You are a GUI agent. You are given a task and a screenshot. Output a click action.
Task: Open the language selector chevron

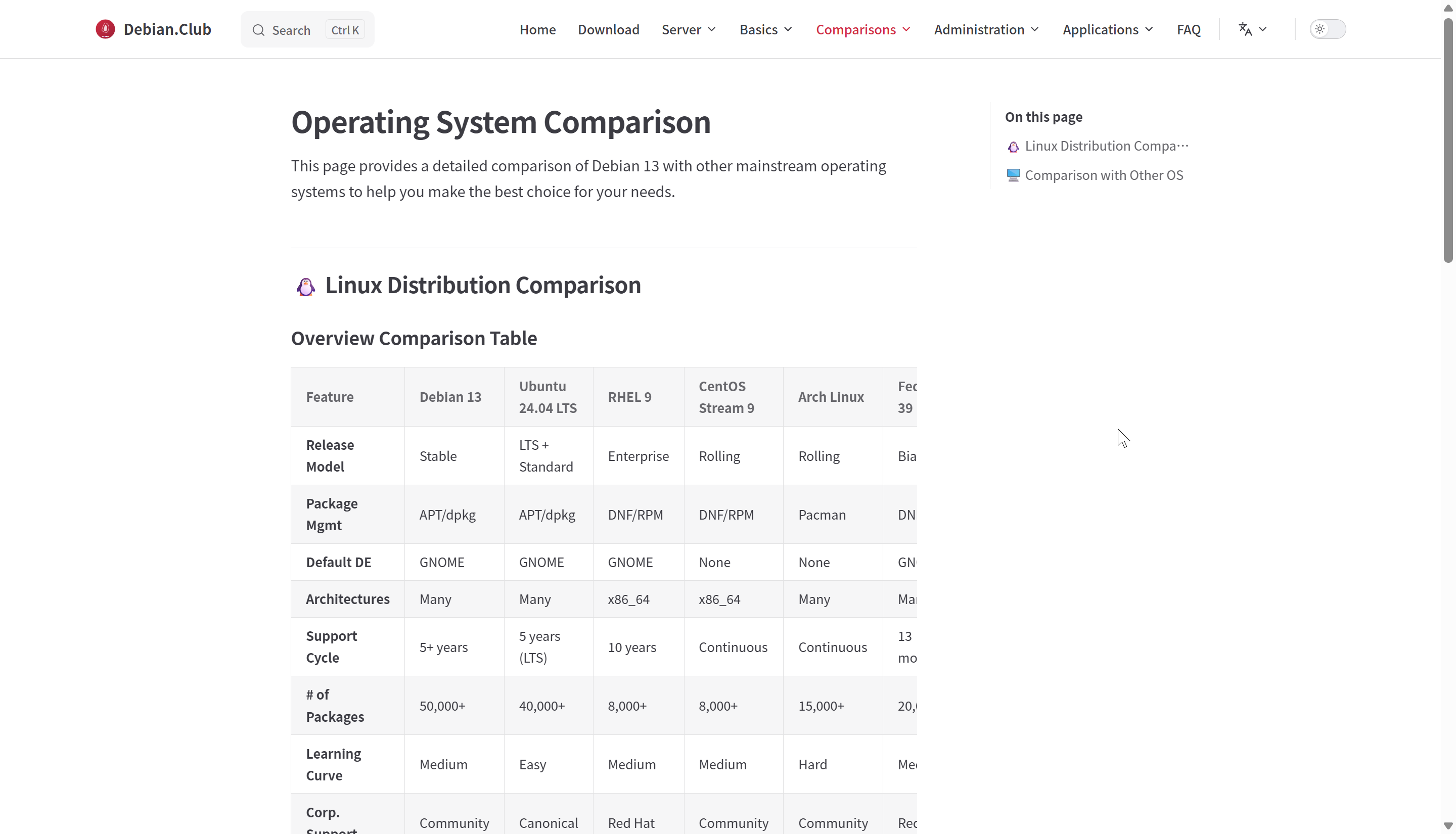[x=1262, y=29]
